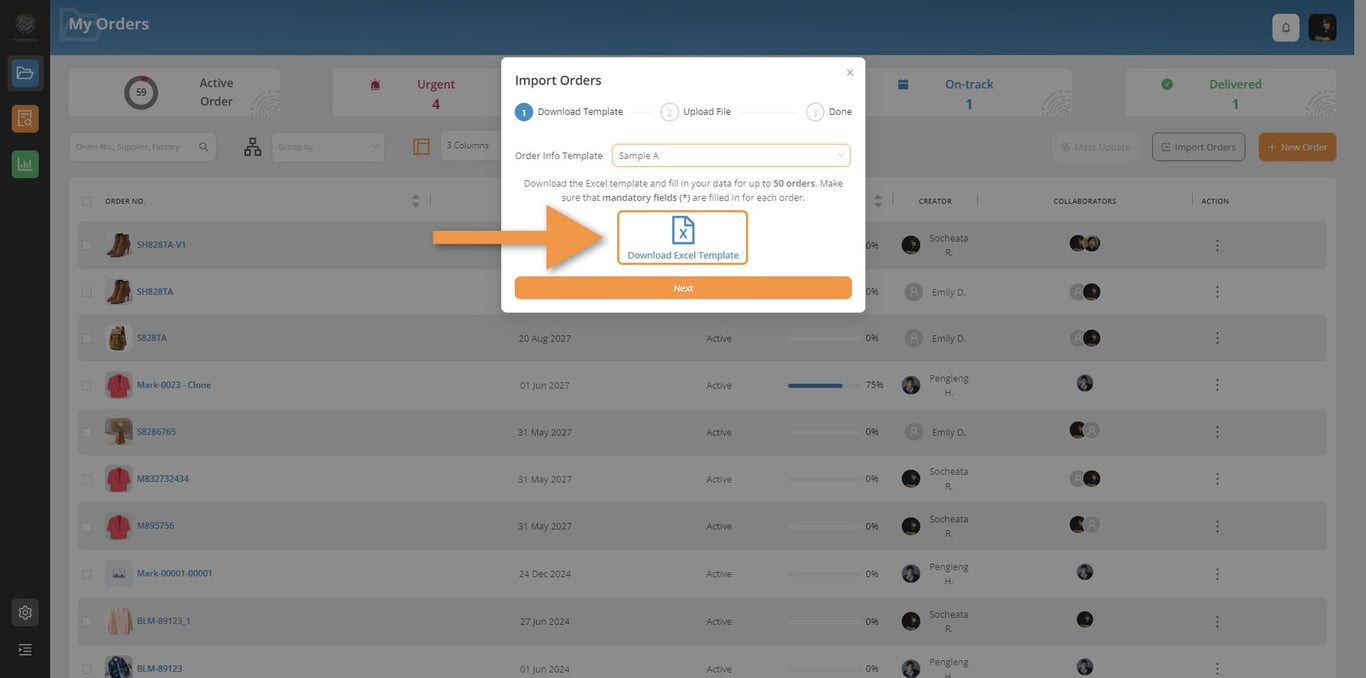Select the S828TA order checkbox
1366x678 pixels.
coord(87,338)
